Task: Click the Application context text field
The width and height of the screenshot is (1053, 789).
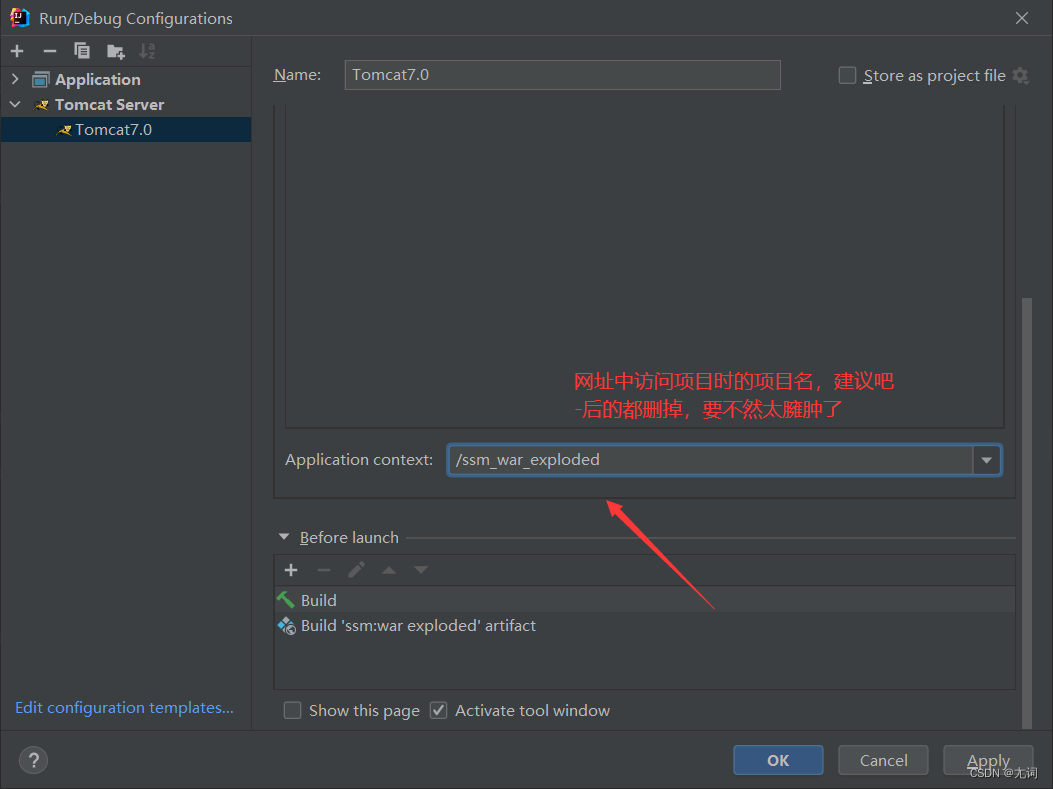Action: point(711,460)
